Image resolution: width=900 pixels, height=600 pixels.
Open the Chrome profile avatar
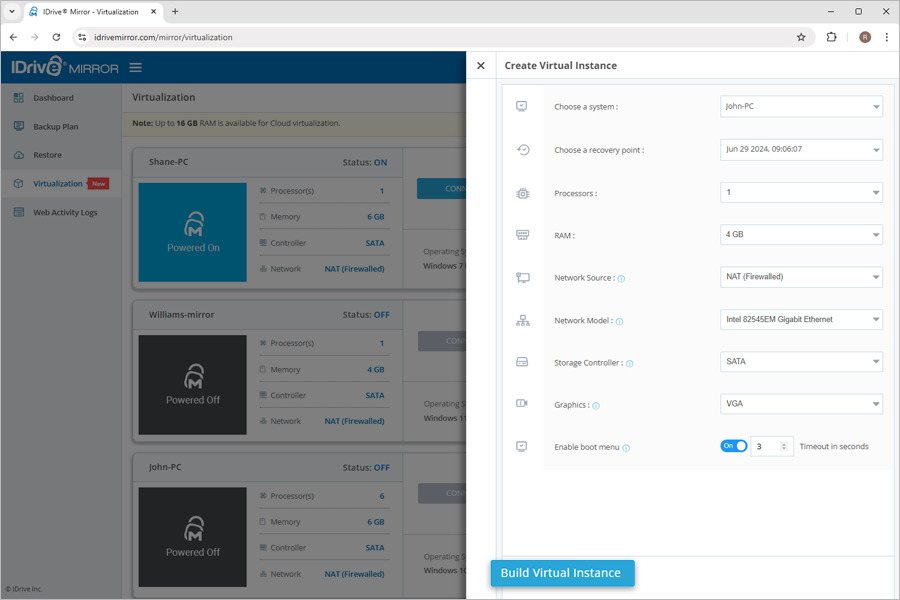pyautogui.click(x=865, y=37)
